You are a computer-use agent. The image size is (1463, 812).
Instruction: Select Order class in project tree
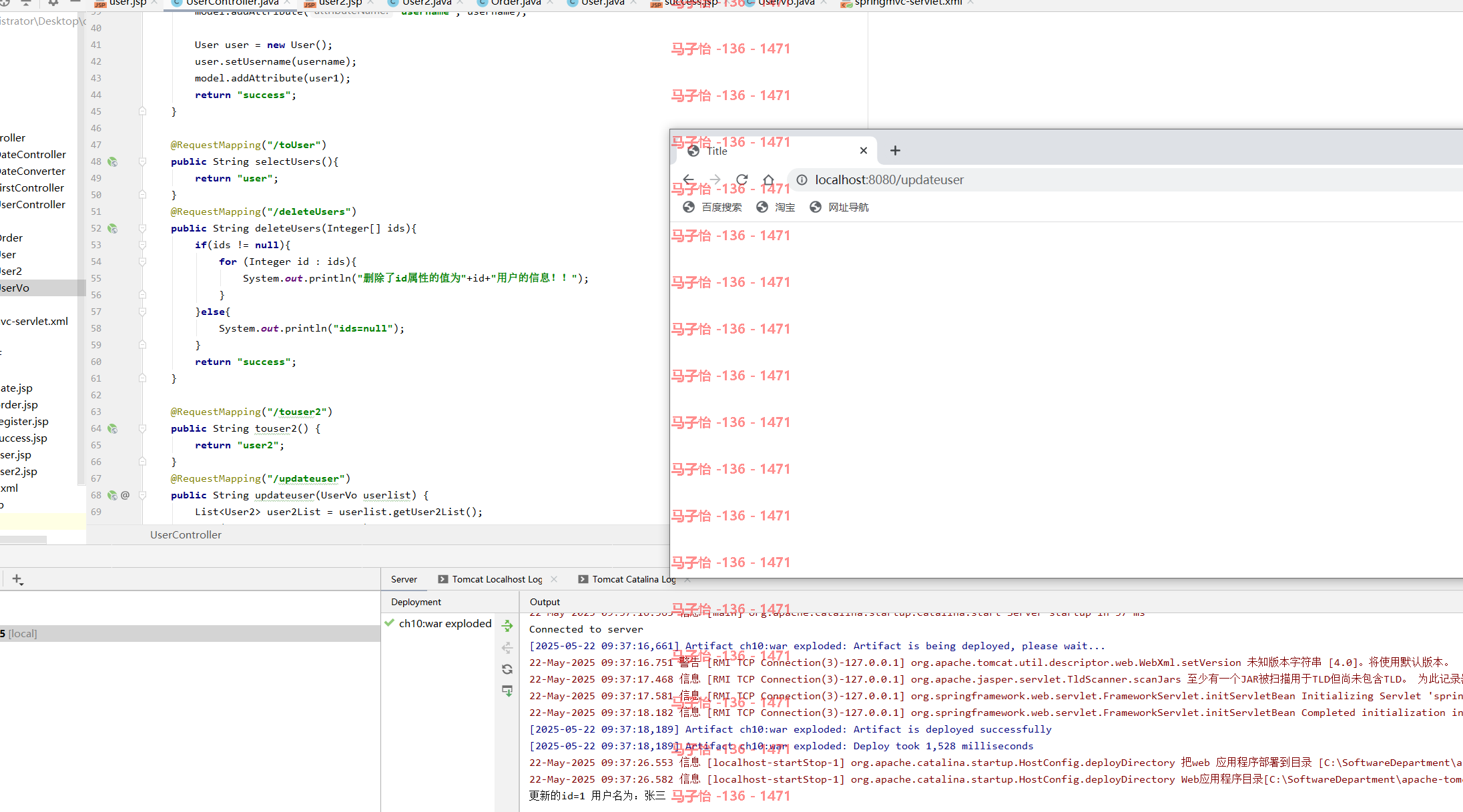[x=11, y=238]
